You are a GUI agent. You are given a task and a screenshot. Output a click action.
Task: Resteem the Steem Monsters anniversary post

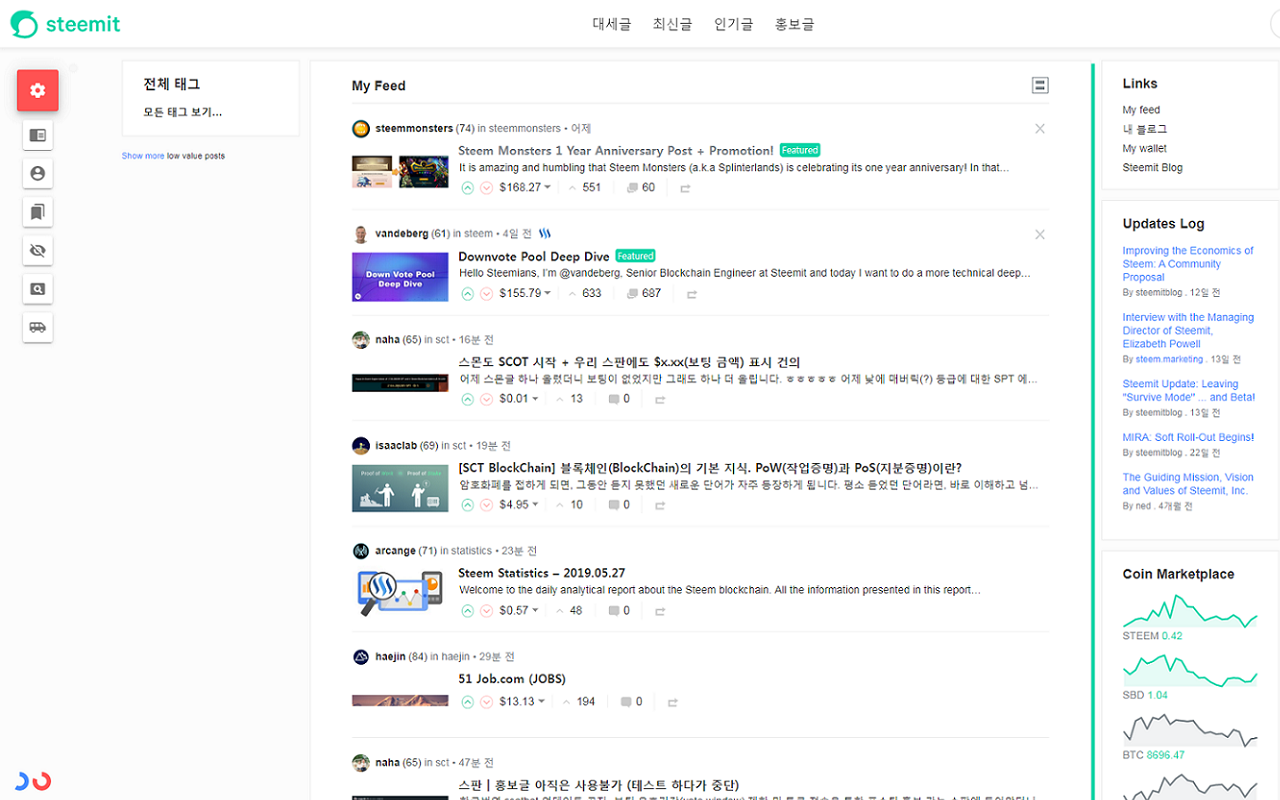[x=686, y=188]
